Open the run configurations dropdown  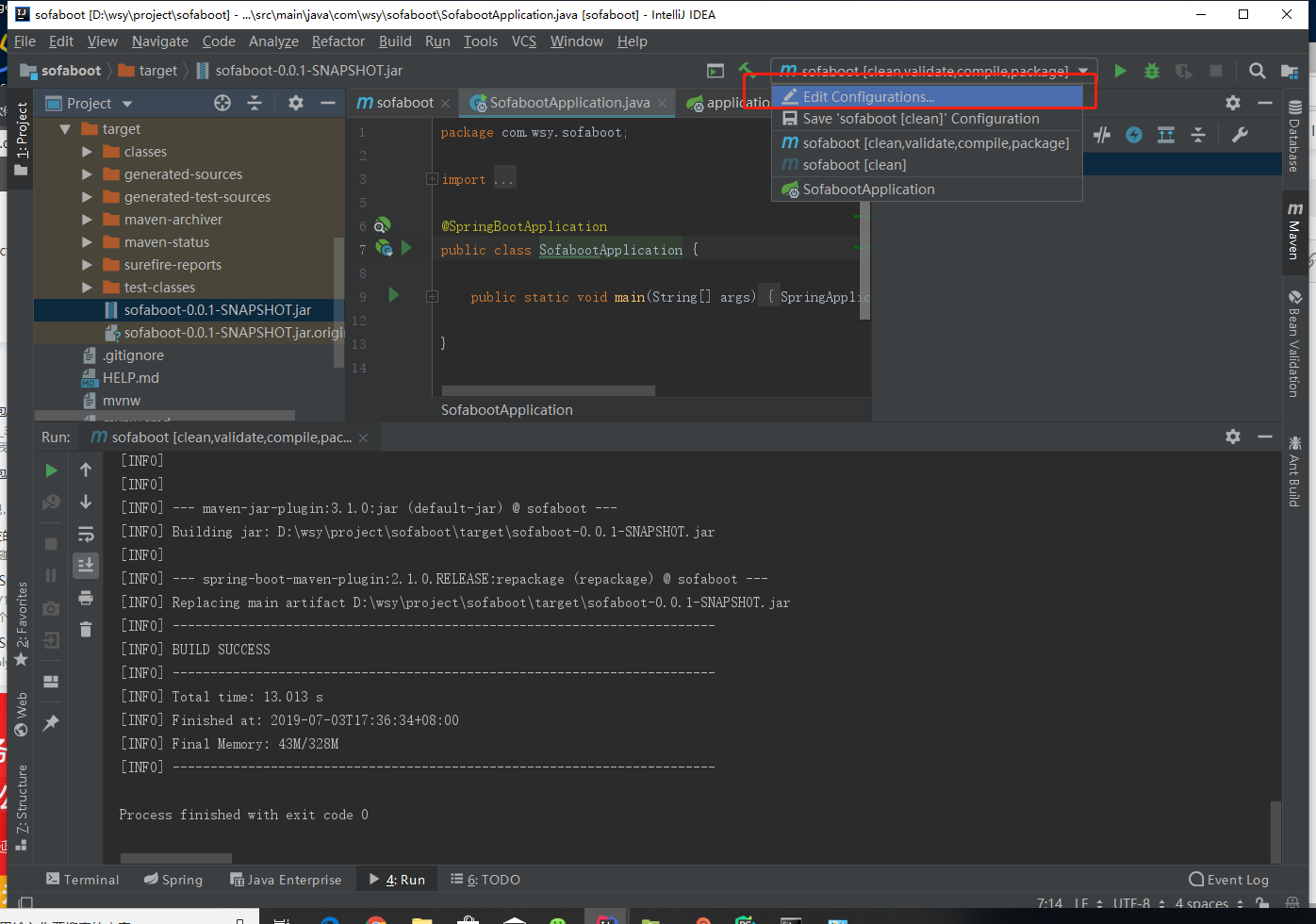(1083, 70)
